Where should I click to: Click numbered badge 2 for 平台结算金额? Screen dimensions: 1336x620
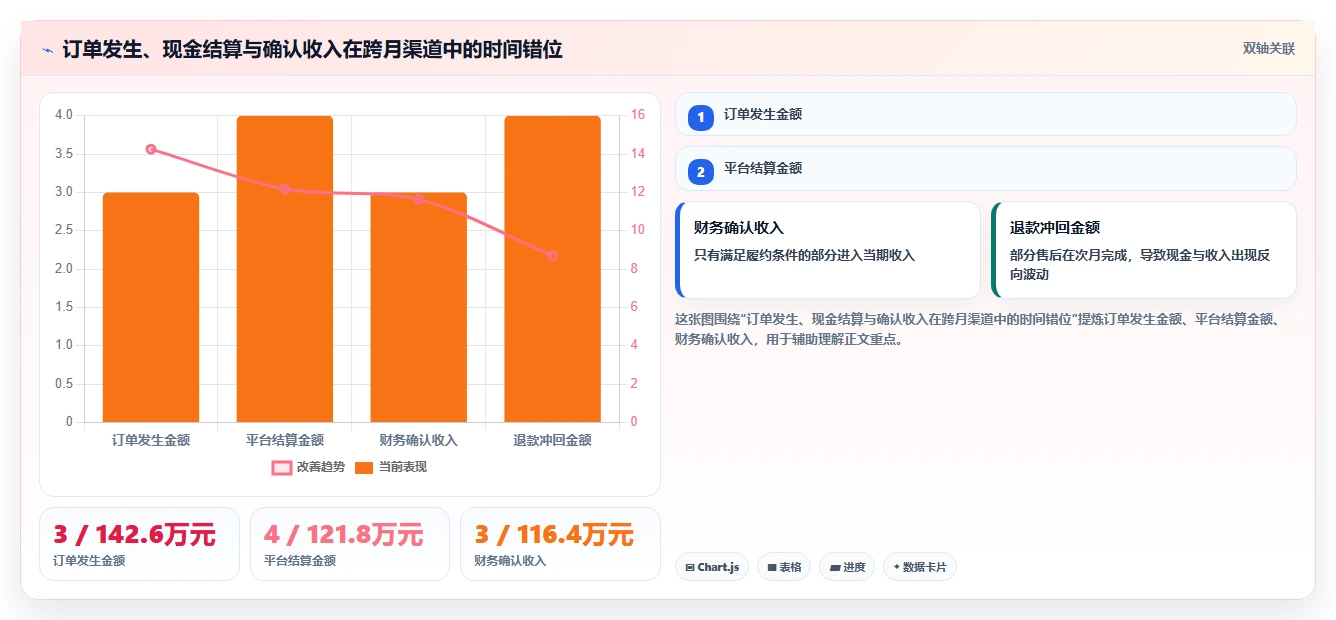(x=701, y=171)
